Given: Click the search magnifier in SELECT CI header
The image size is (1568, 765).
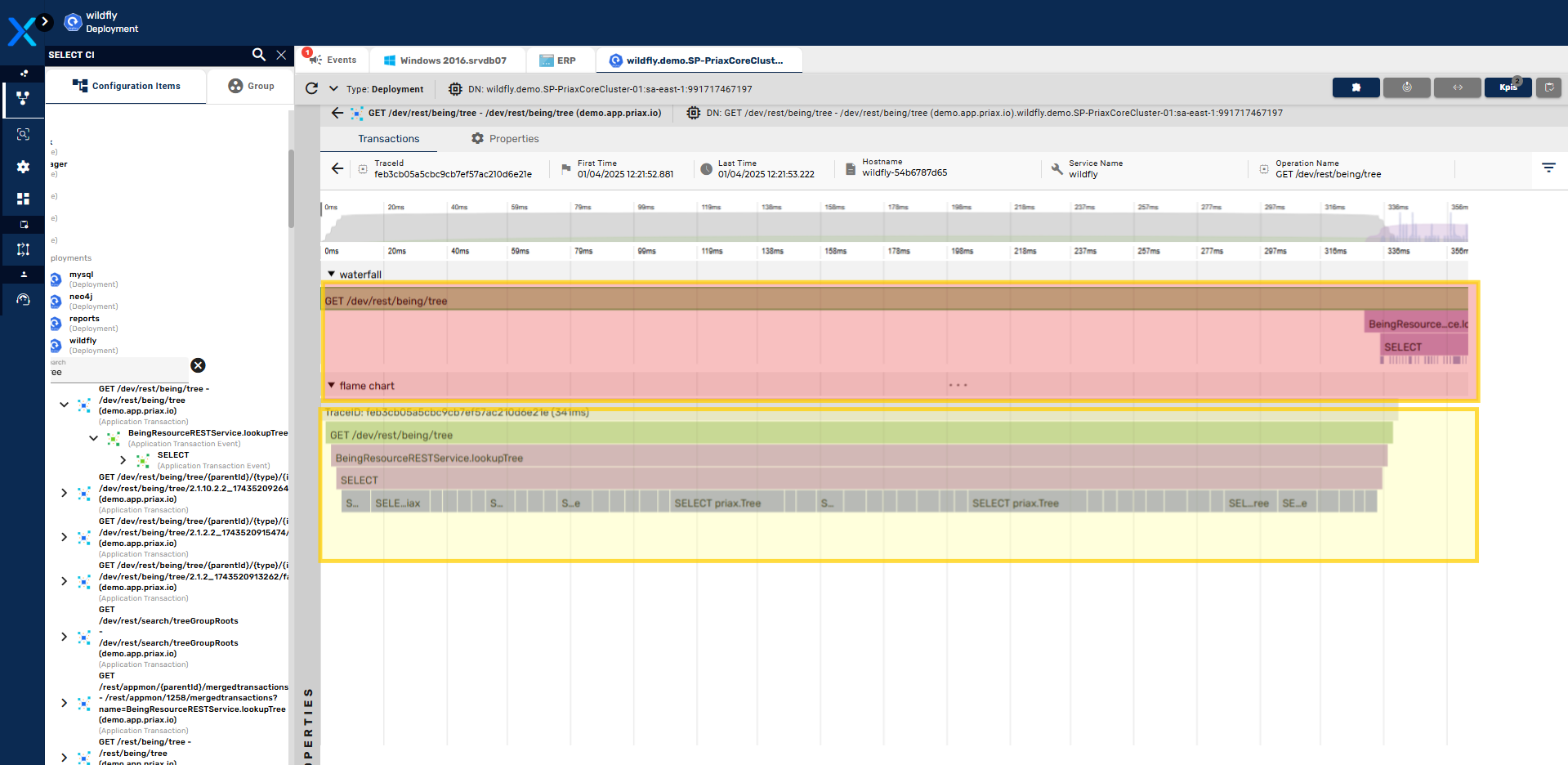Looking at the screenshot, I should pos(258,55).
